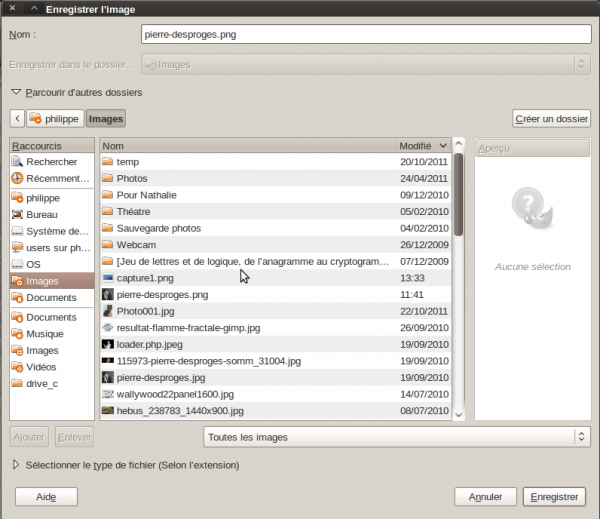Collapse the dialog with title bar up arrow
The height and width of the screenshot is (519, 600).
(x=34, y=8)
